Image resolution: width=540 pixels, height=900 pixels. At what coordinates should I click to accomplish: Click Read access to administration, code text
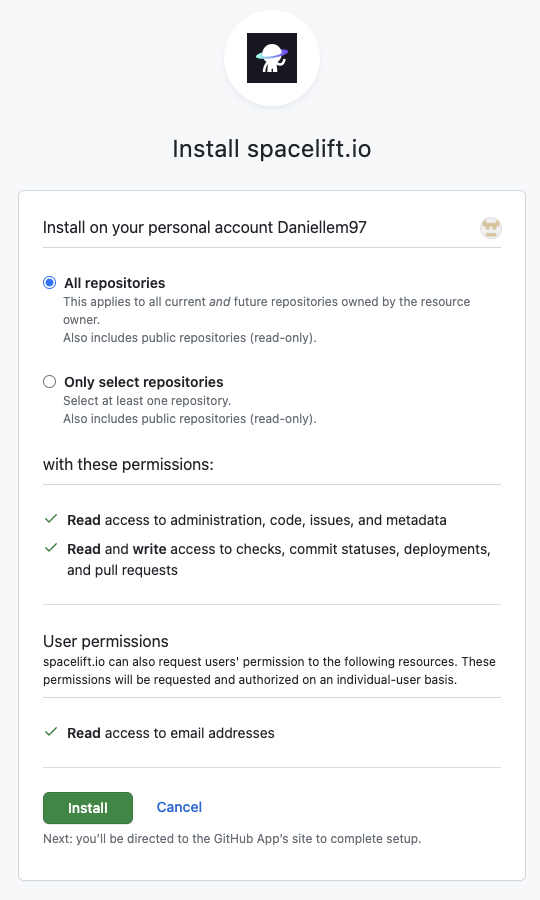[x=257, y=520]
